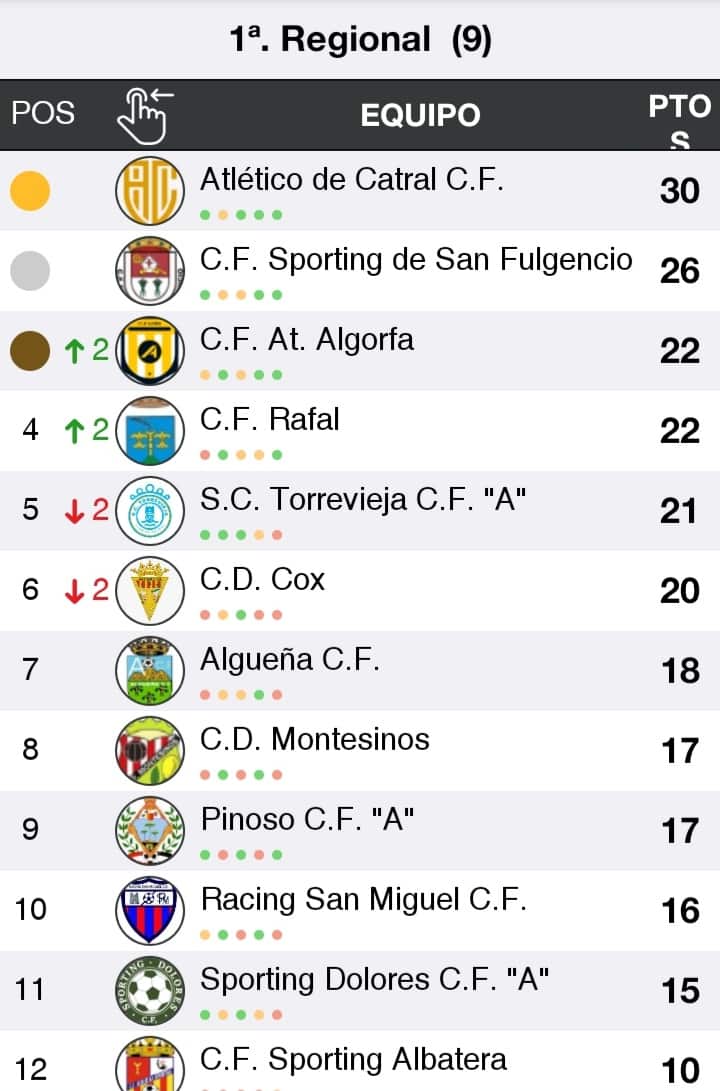Tap the silver second-place position dot
Screen dimensions: 720x1091
tap(30, 270)
